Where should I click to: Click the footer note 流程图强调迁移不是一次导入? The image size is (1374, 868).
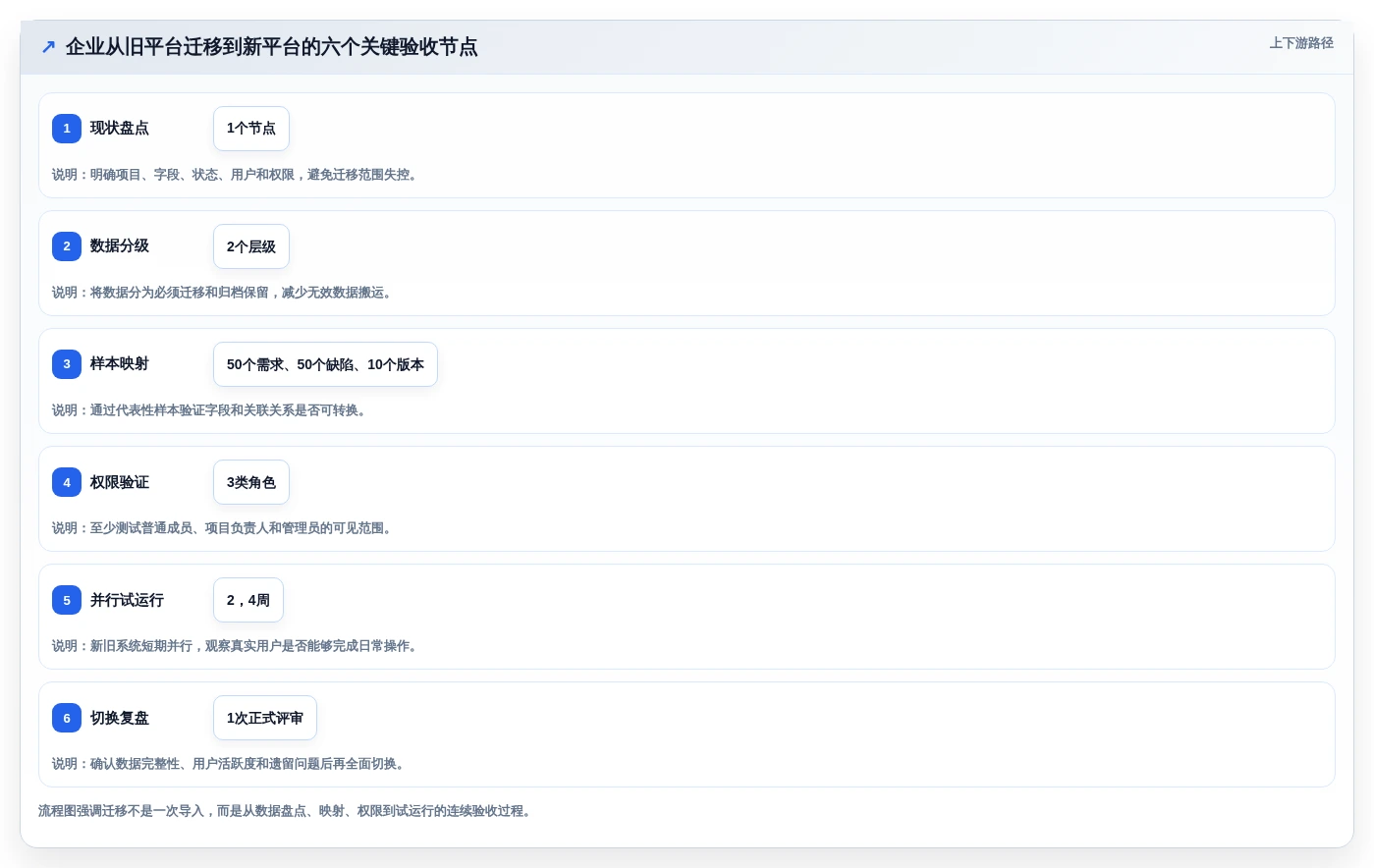[285, 811]
